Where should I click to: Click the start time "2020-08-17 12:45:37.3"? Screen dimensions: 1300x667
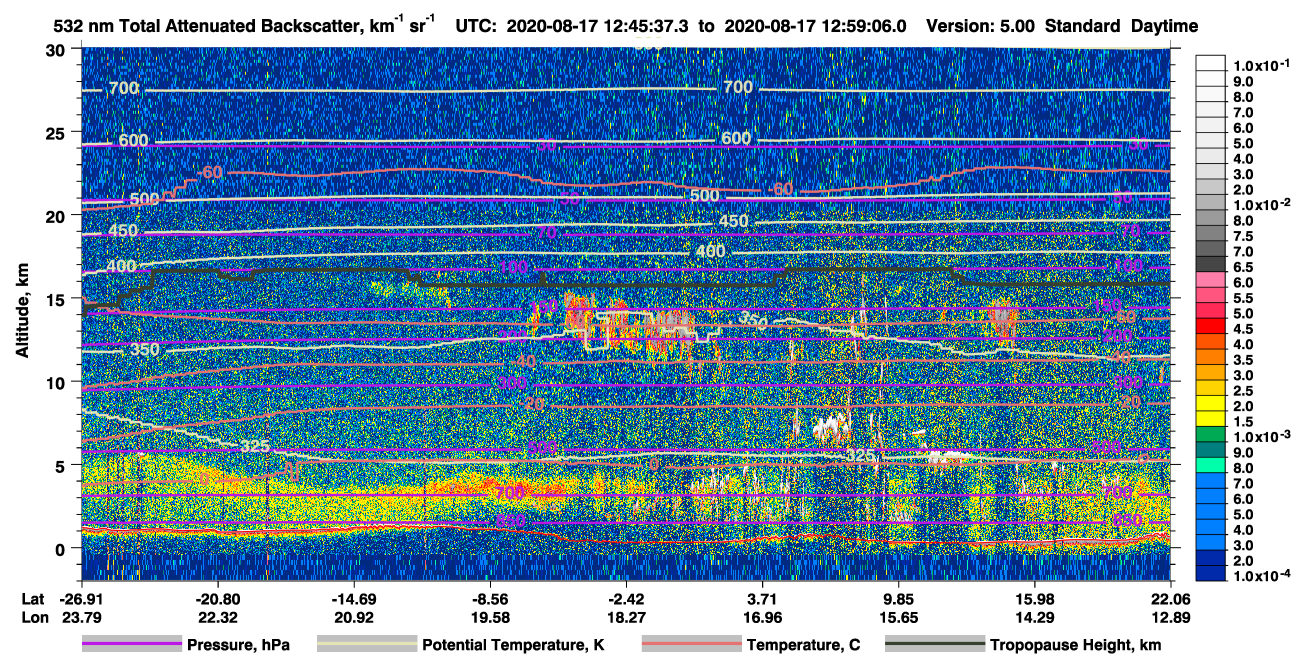click(x=597, y=26)
